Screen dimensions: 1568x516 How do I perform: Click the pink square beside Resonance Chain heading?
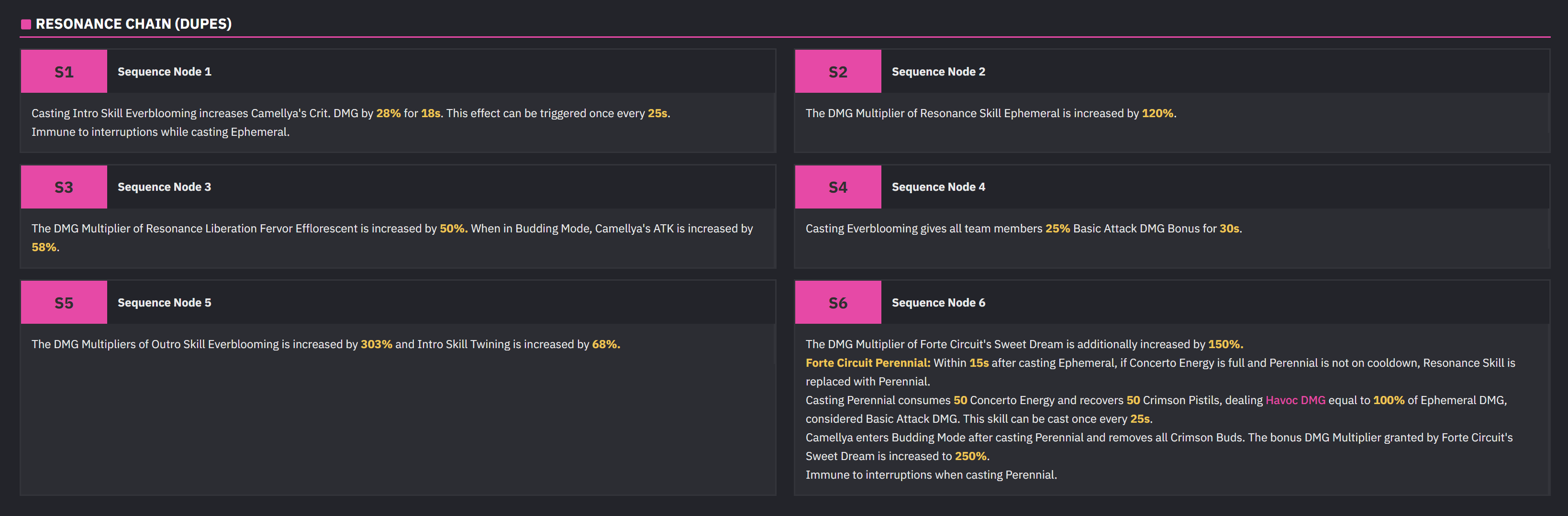(26, 24)
